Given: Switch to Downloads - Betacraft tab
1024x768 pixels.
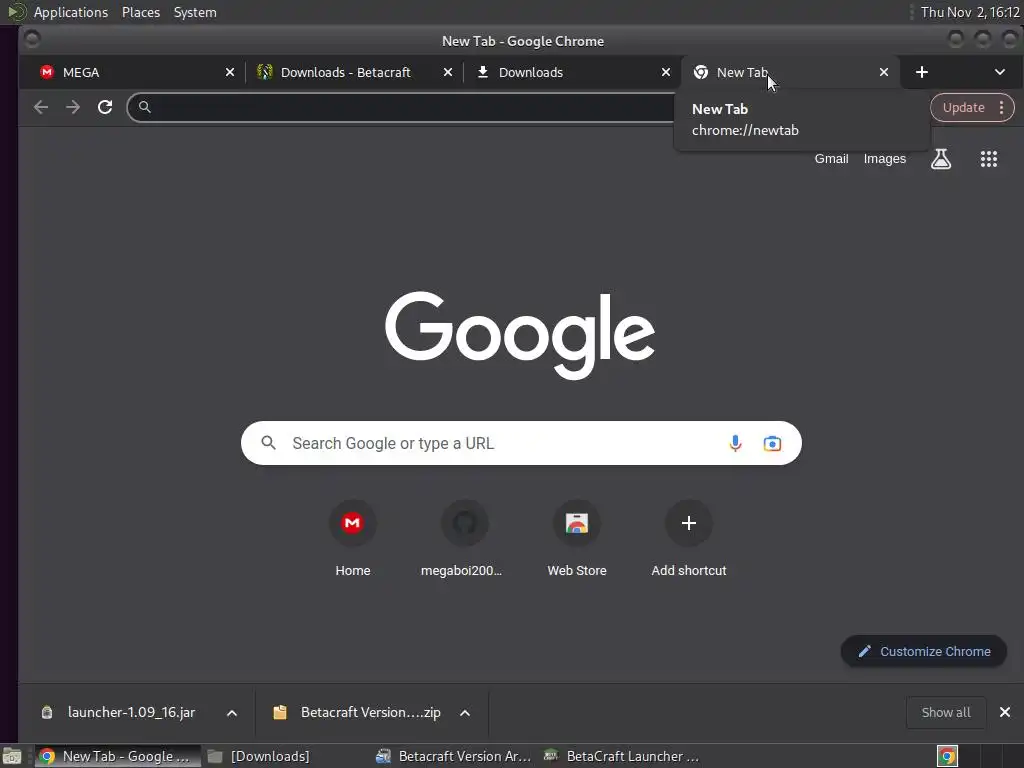Looking at the screenshot, I should (354, 72).
